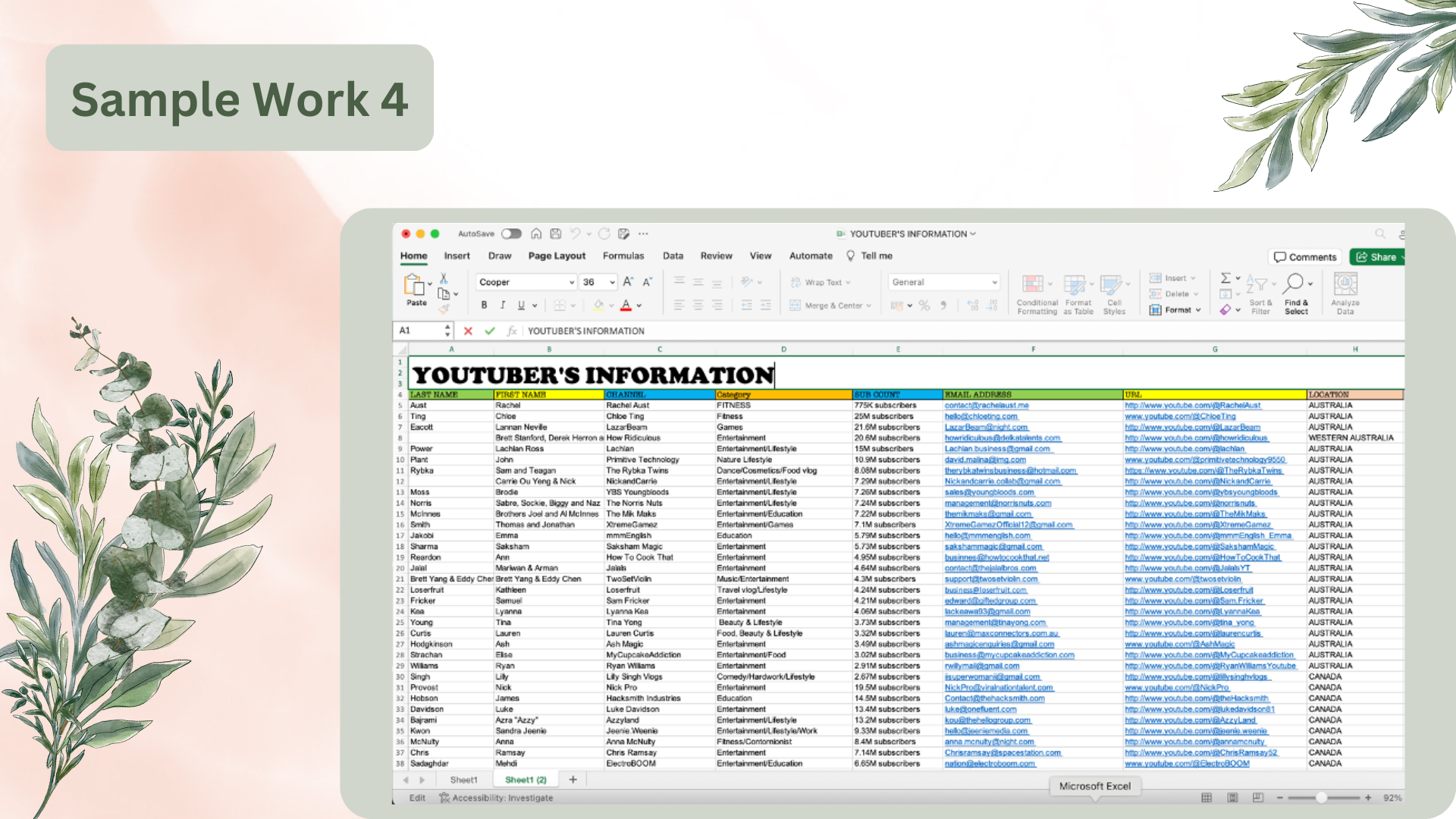Click the Share button

click(1377, 257)
